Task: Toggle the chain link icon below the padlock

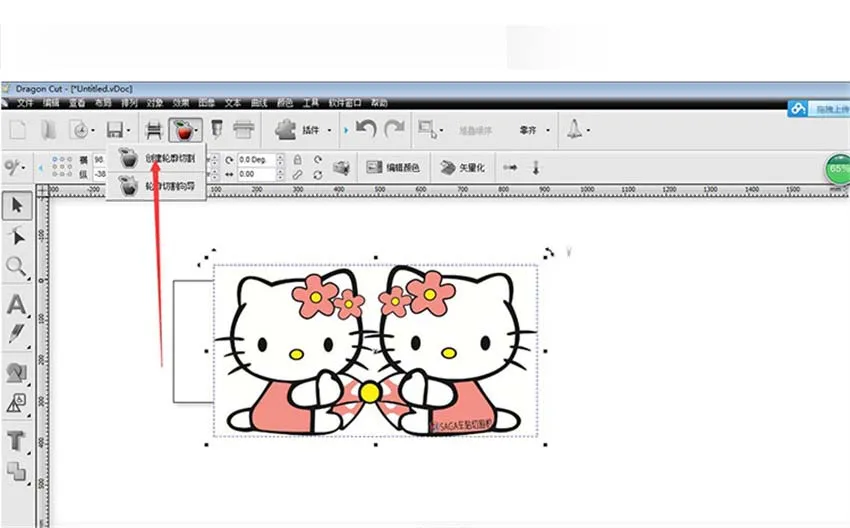Action: (x=297, y=175)
